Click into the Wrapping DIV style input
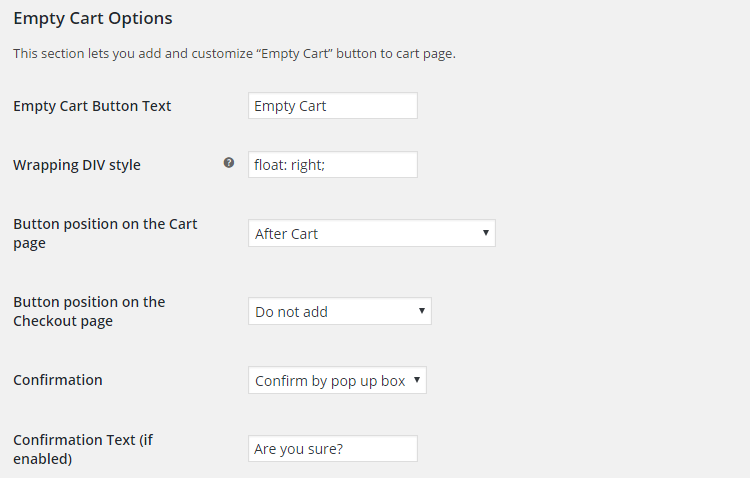 (333, 165)
